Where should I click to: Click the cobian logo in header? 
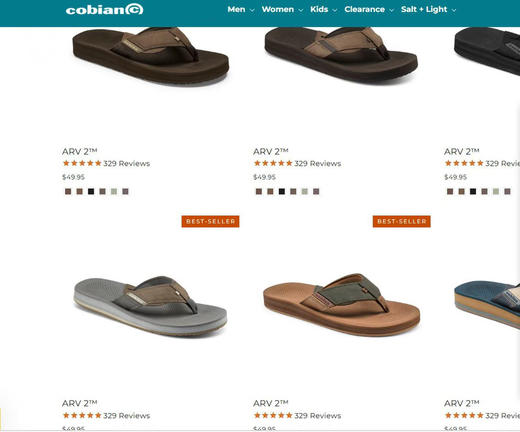[x=104, y=9]
